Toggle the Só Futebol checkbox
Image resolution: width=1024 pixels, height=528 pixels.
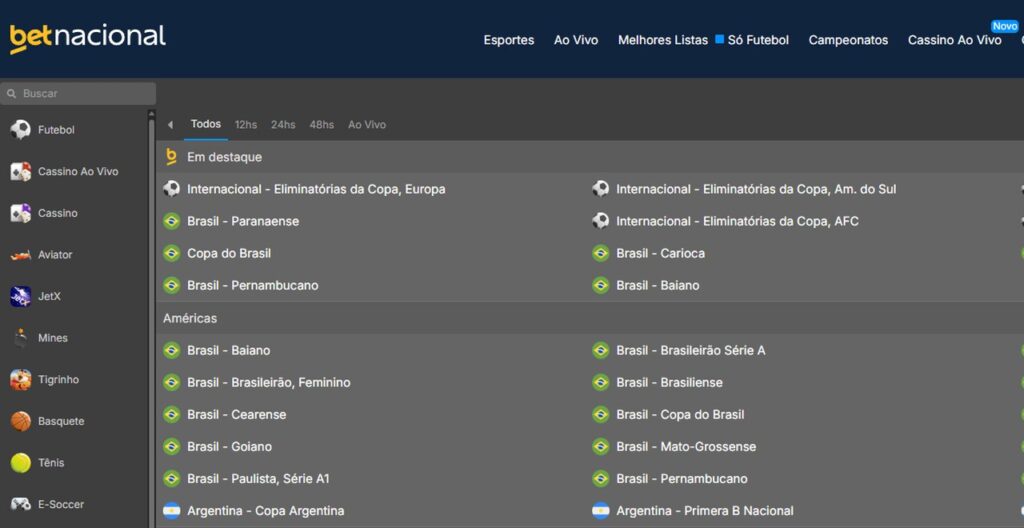point(720,39)
